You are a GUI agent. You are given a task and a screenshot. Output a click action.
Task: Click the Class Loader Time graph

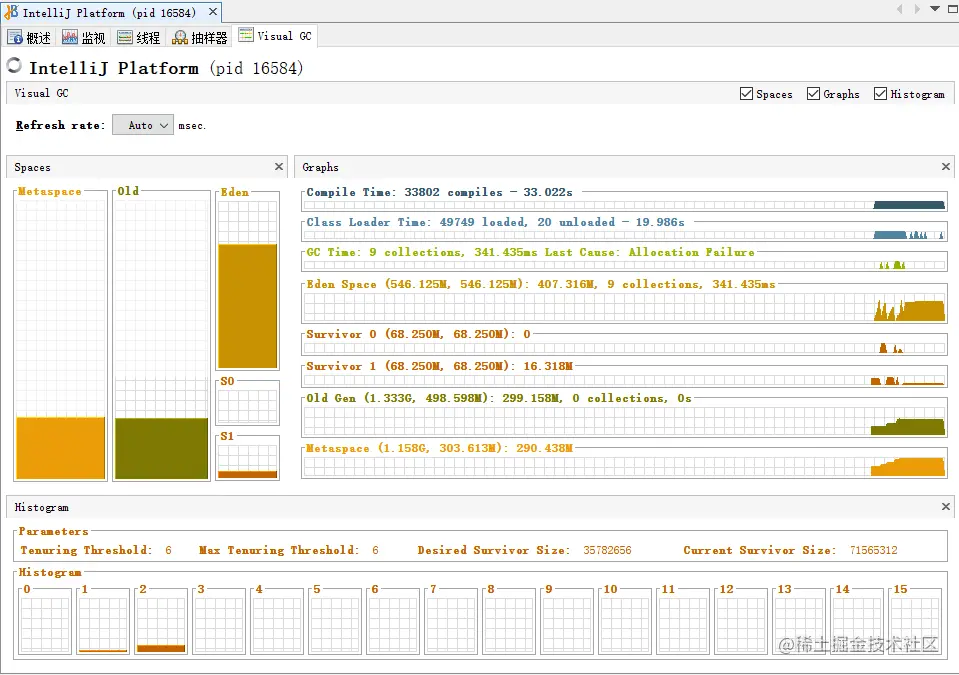[x=624, y=235]
